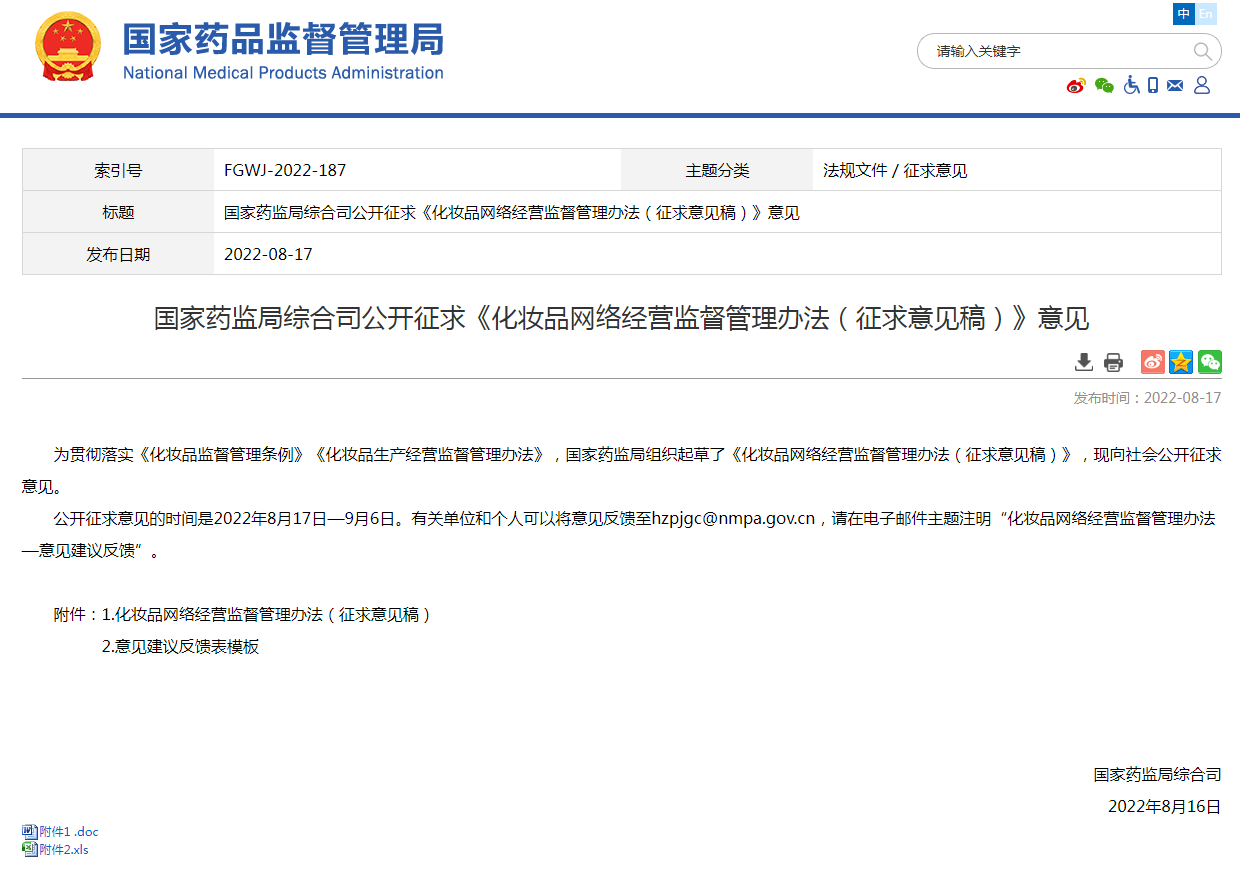This screenshot has width=1240, height=873.
Task: Share article to Weibo red button
Action: 1153,362
